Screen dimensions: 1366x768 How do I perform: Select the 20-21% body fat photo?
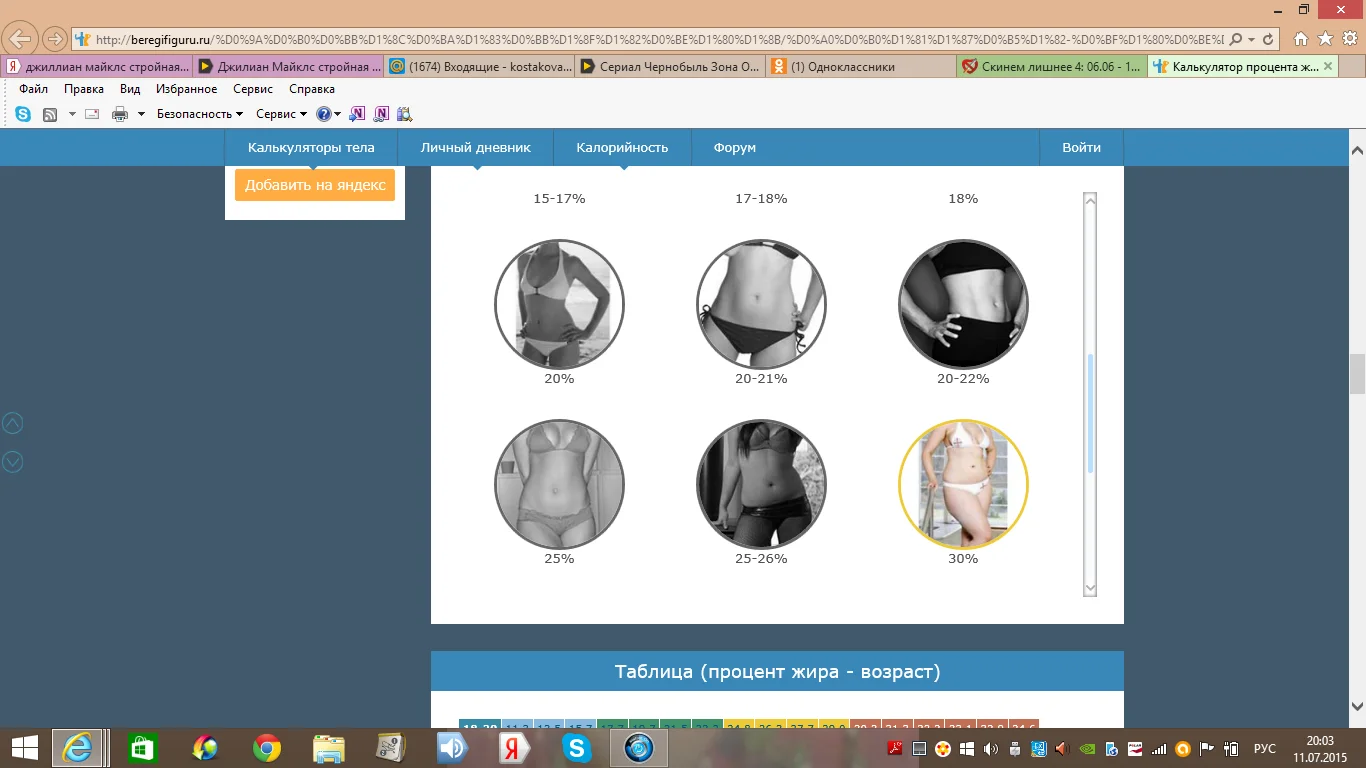tap(761, 304)
